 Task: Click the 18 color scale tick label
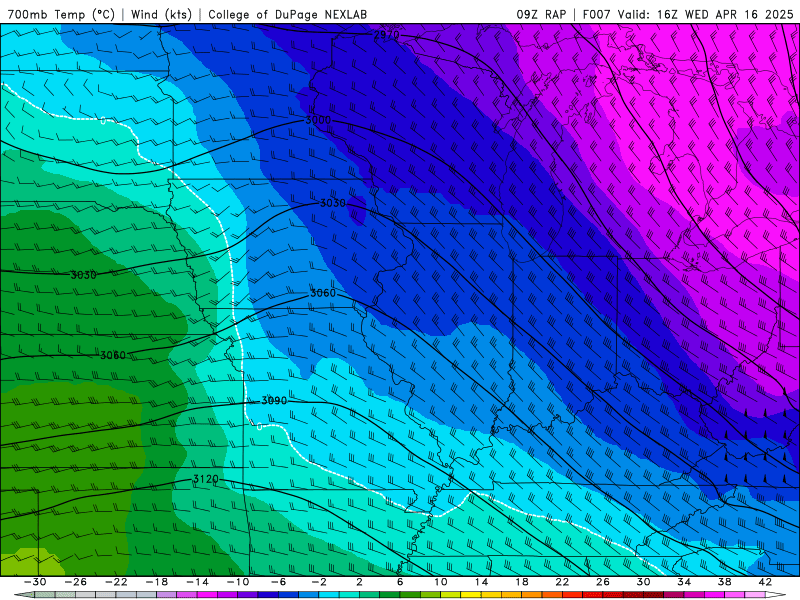click(521, 582)
